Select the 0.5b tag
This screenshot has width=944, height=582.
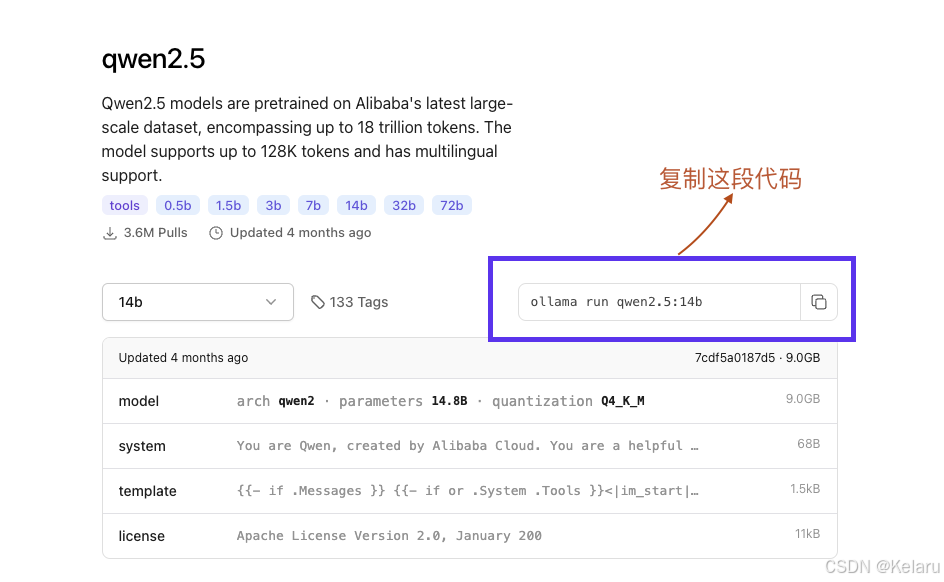178,205
